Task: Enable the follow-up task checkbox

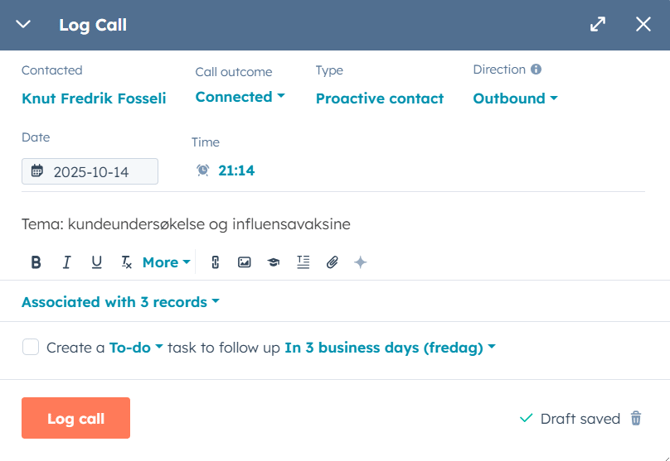Action: tap(31, 347)
